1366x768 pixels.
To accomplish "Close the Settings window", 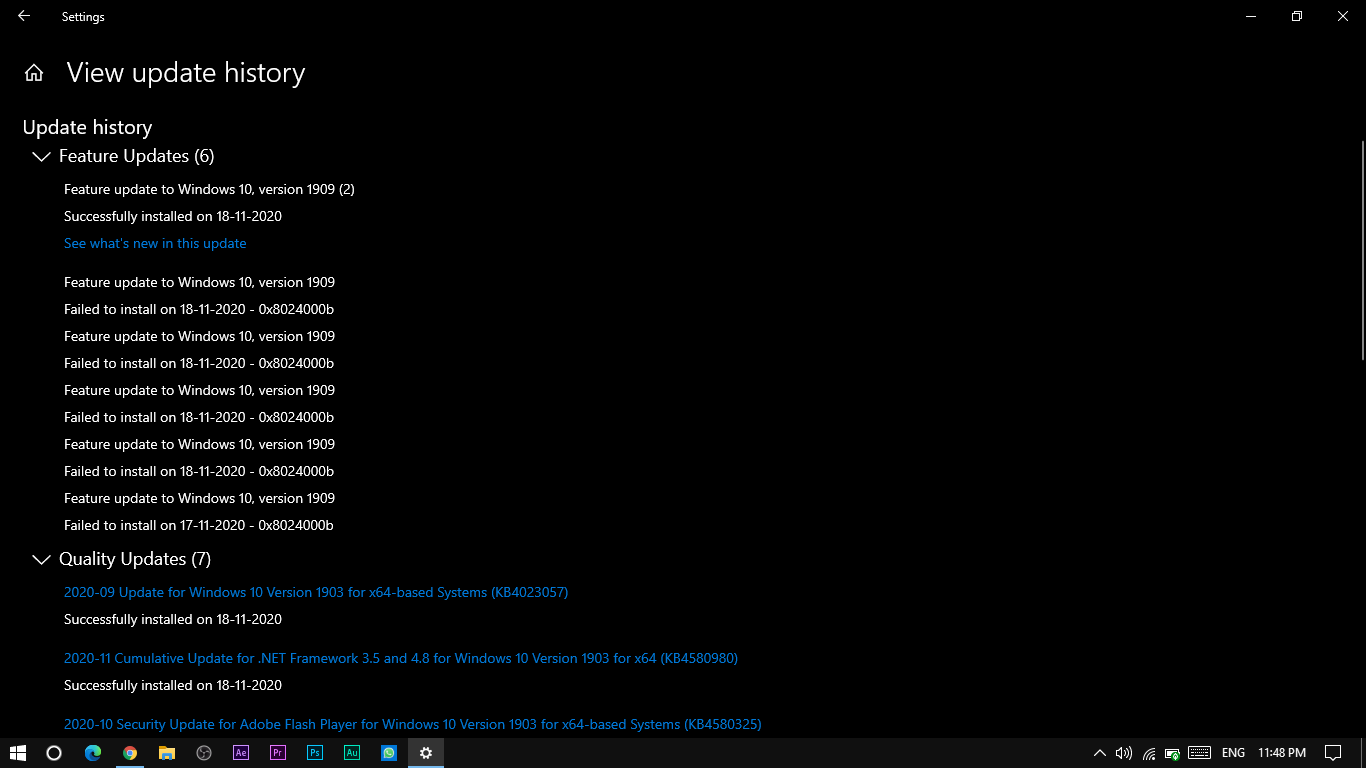I will (x=1343, y=16).
